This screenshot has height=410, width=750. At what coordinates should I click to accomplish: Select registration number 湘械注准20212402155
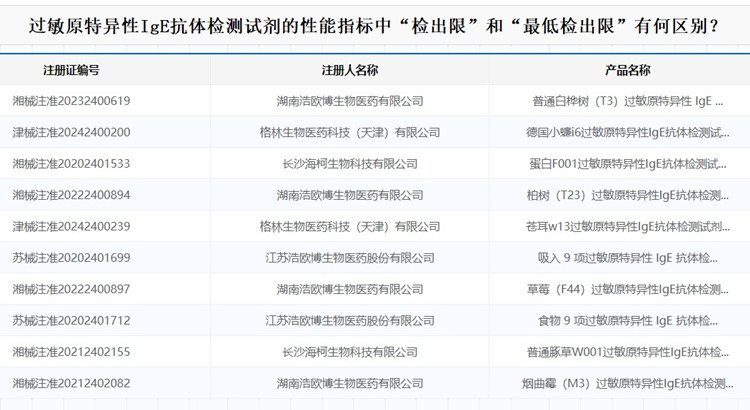tap(71, 352)
